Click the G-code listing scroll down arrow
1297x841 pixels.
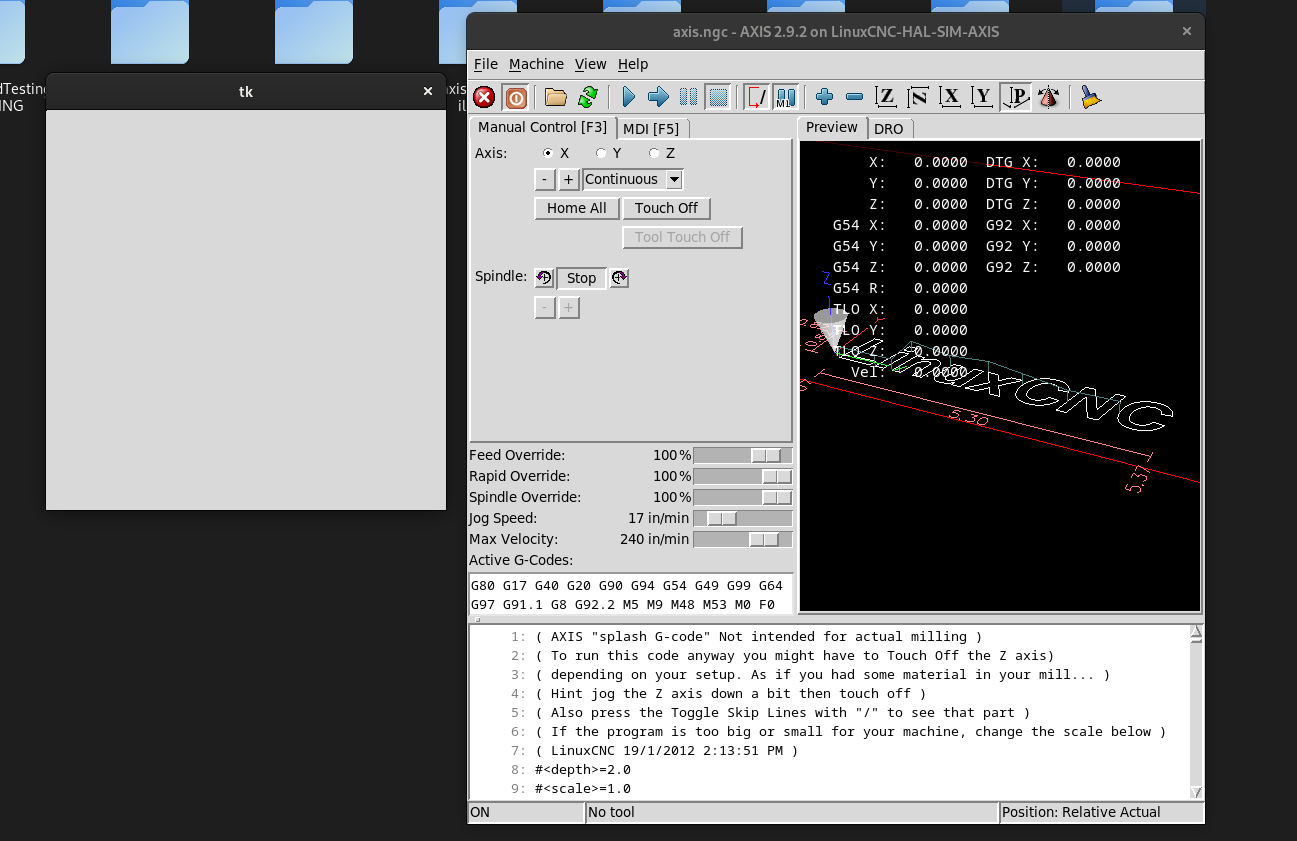point(1196,791)
